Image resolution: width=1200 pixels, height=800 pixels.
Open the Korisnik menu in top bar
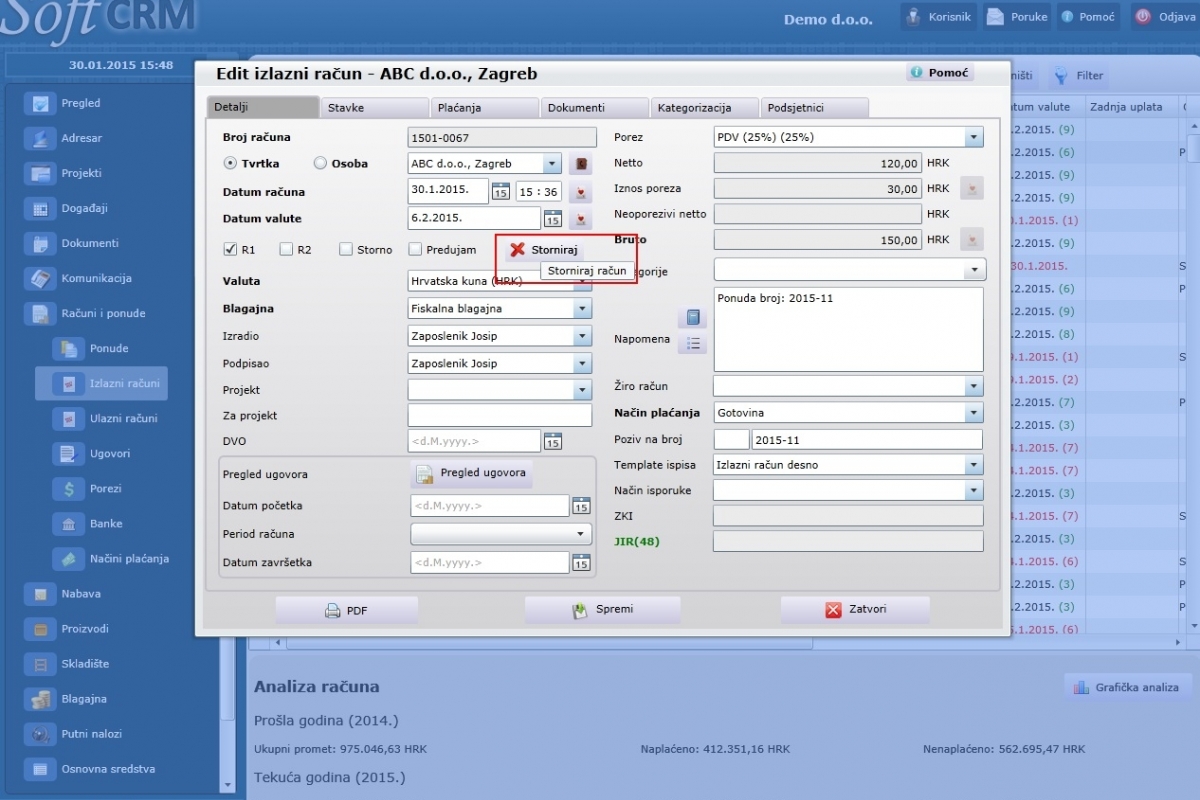[937, 17]
